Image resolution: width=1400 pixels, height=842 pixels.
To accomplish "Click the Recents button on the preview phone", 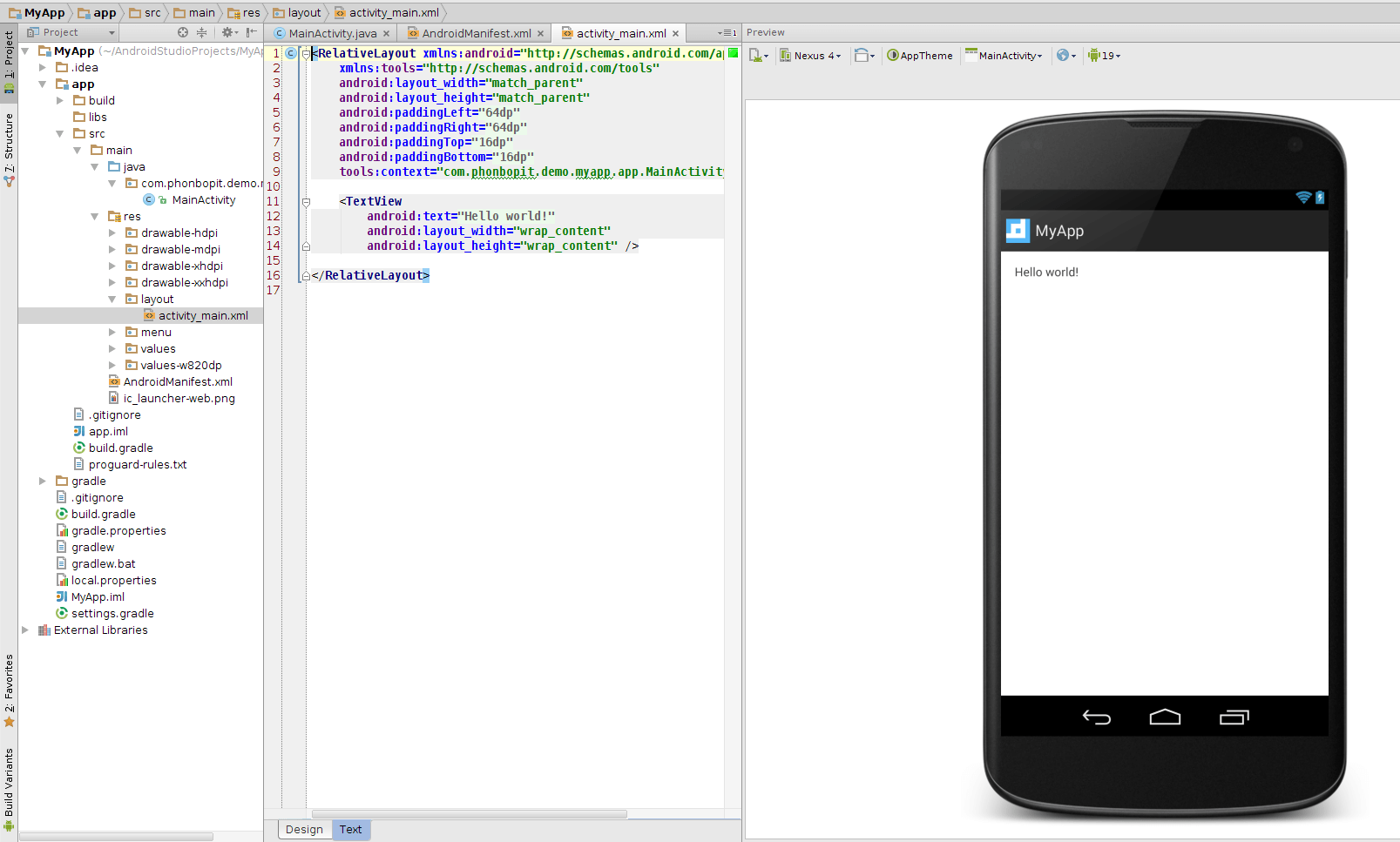I will click(x=1234, y=717).
